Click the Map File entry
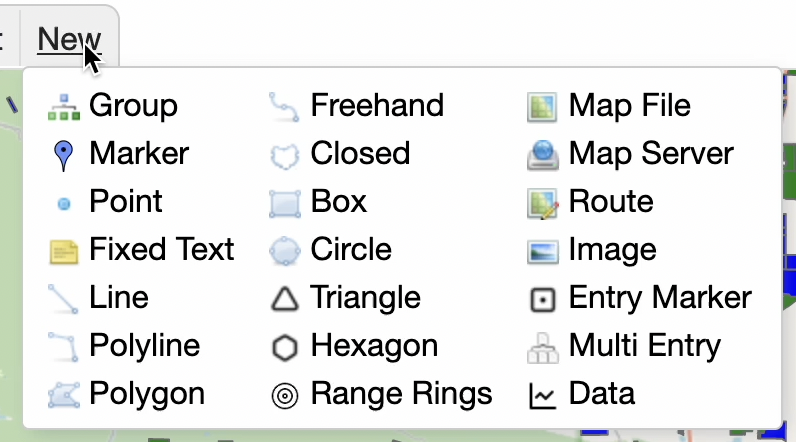Viewport: 796px width, 442px height. point(629,105)
